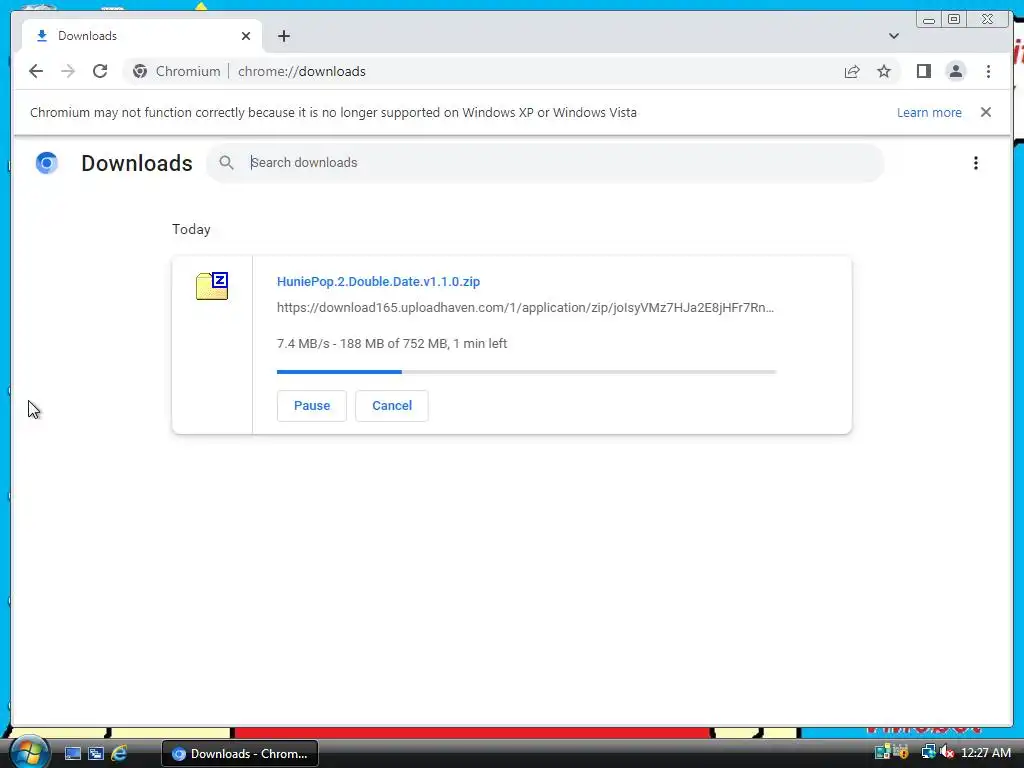Open the HuniePop.2.Double.Date.v1.1.0.zip file link
The image size is (1024, 768).
click(378, 281)
